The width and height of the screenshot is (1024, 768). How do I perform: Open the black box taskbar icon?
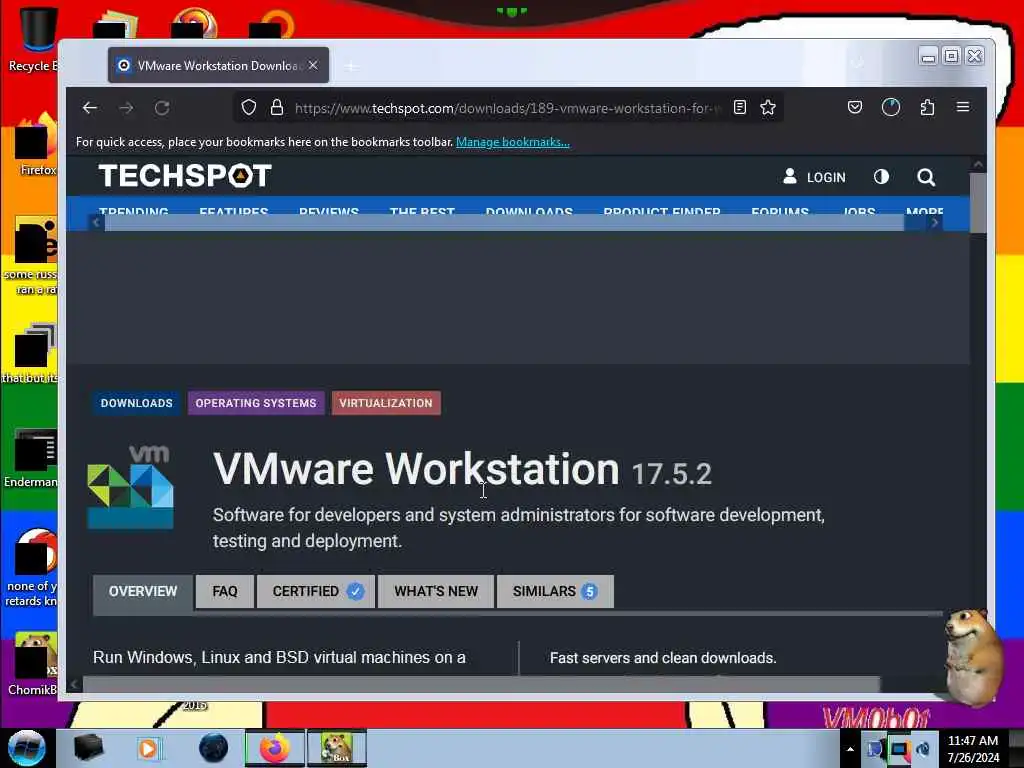(x=88, y=748)
